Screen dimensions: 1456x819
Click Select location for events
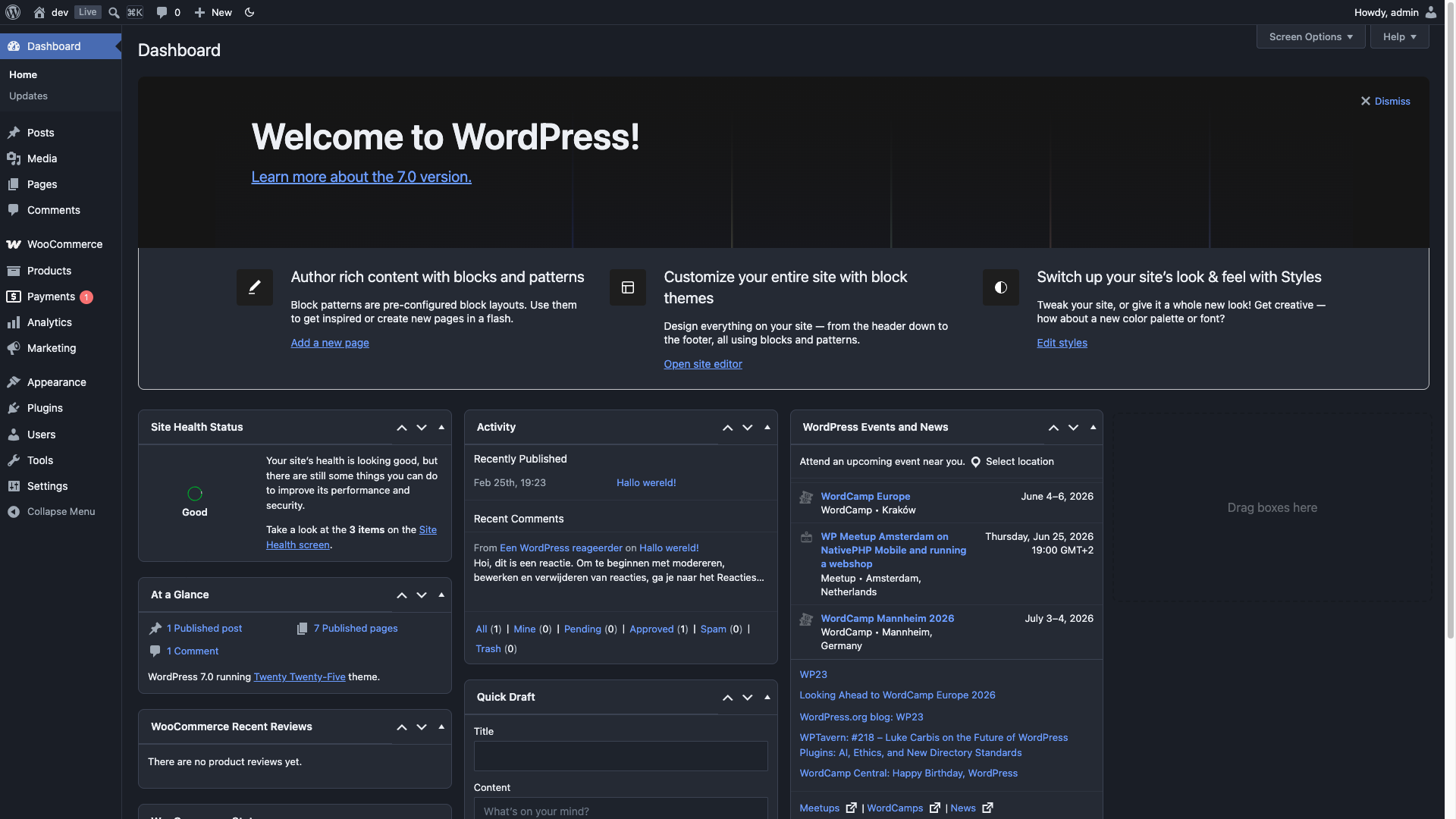(1012, 462)
